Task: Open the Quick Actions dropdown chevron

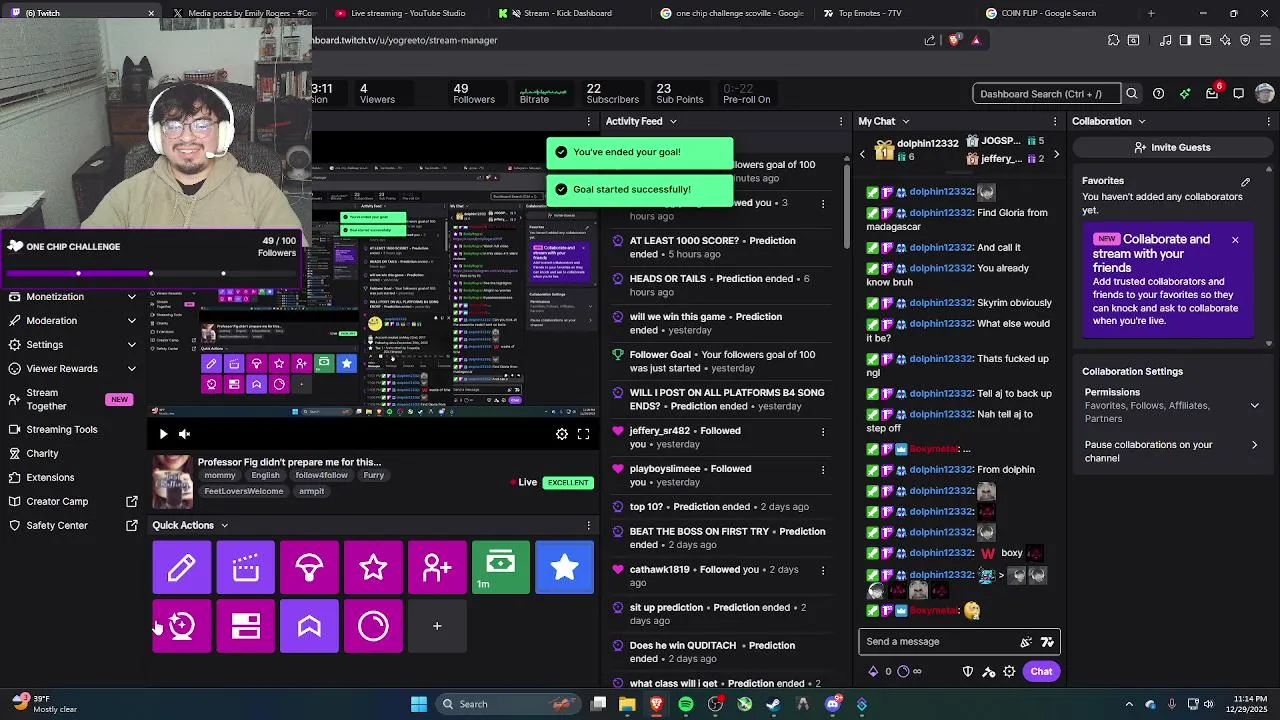Action: (x=224, y=525)
